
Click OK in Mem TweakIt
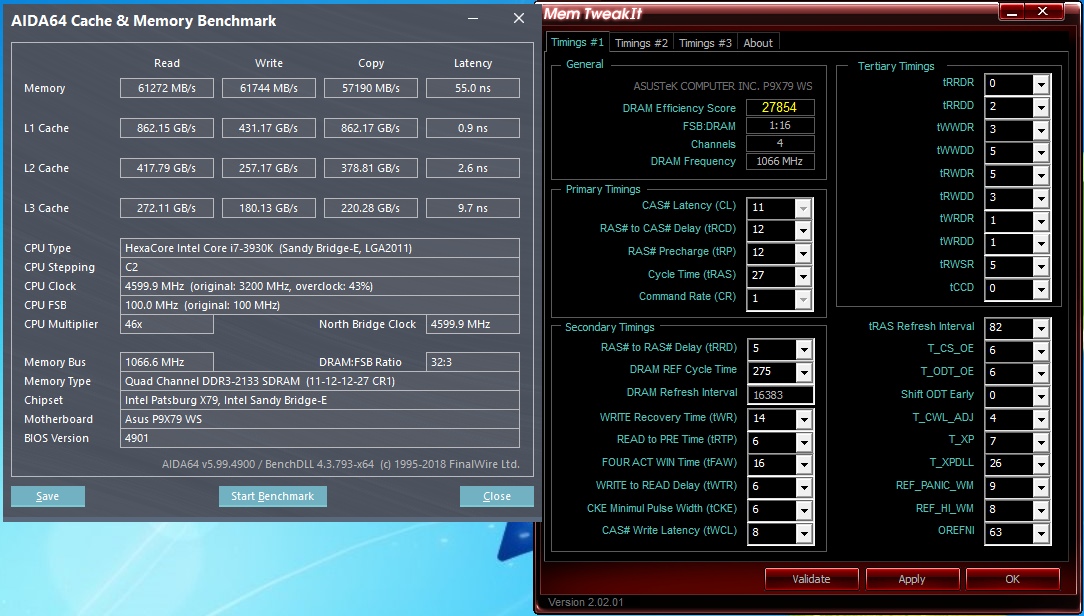click(1012, 579)
